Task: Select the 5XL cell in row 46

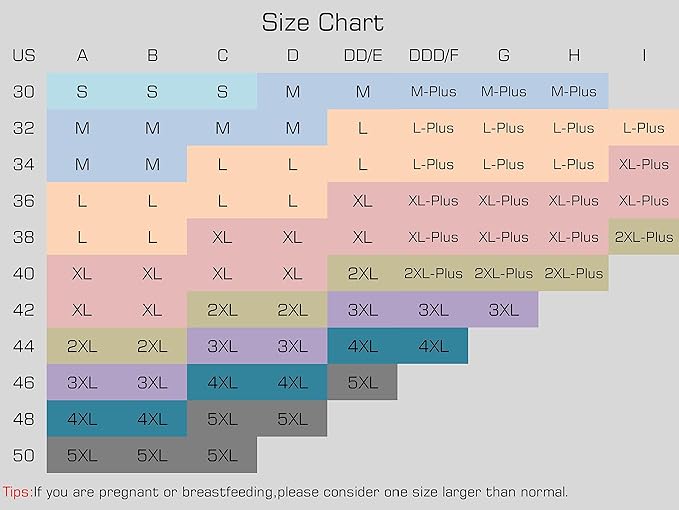Action: click(362, 382)
